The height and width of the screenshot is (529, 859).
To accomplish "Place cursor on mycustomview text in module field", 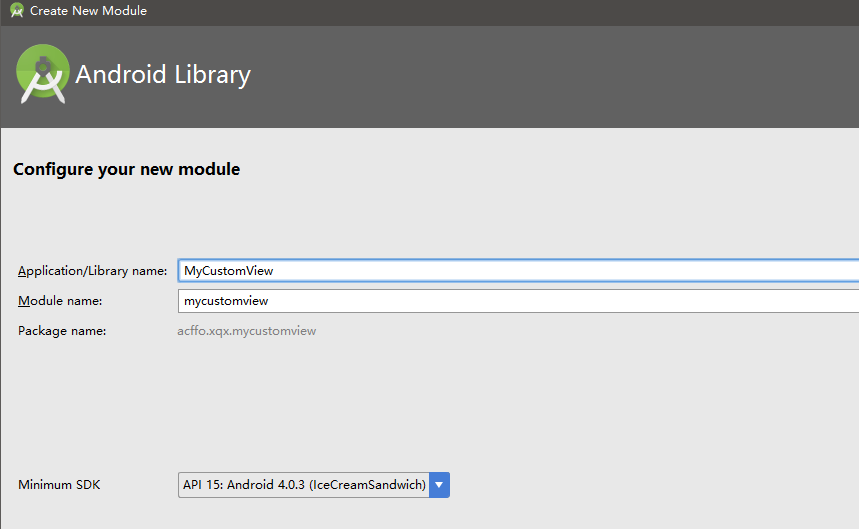I will pyautogui.click(x=226, y=301).
